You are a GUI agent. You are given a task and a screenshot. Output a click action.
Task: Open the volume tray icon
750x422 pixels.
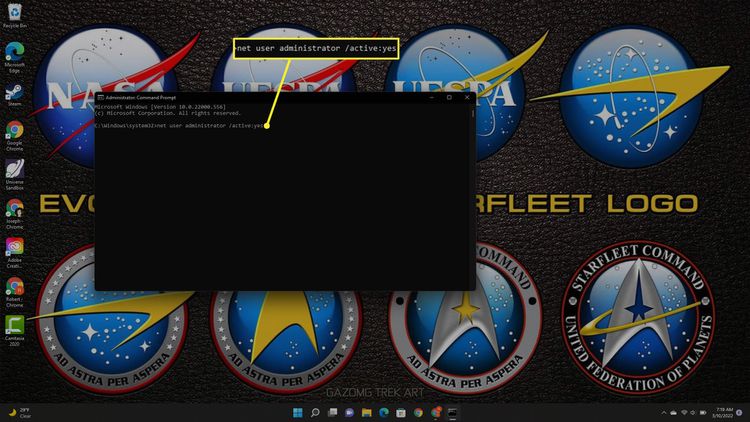tap(693, 412)
